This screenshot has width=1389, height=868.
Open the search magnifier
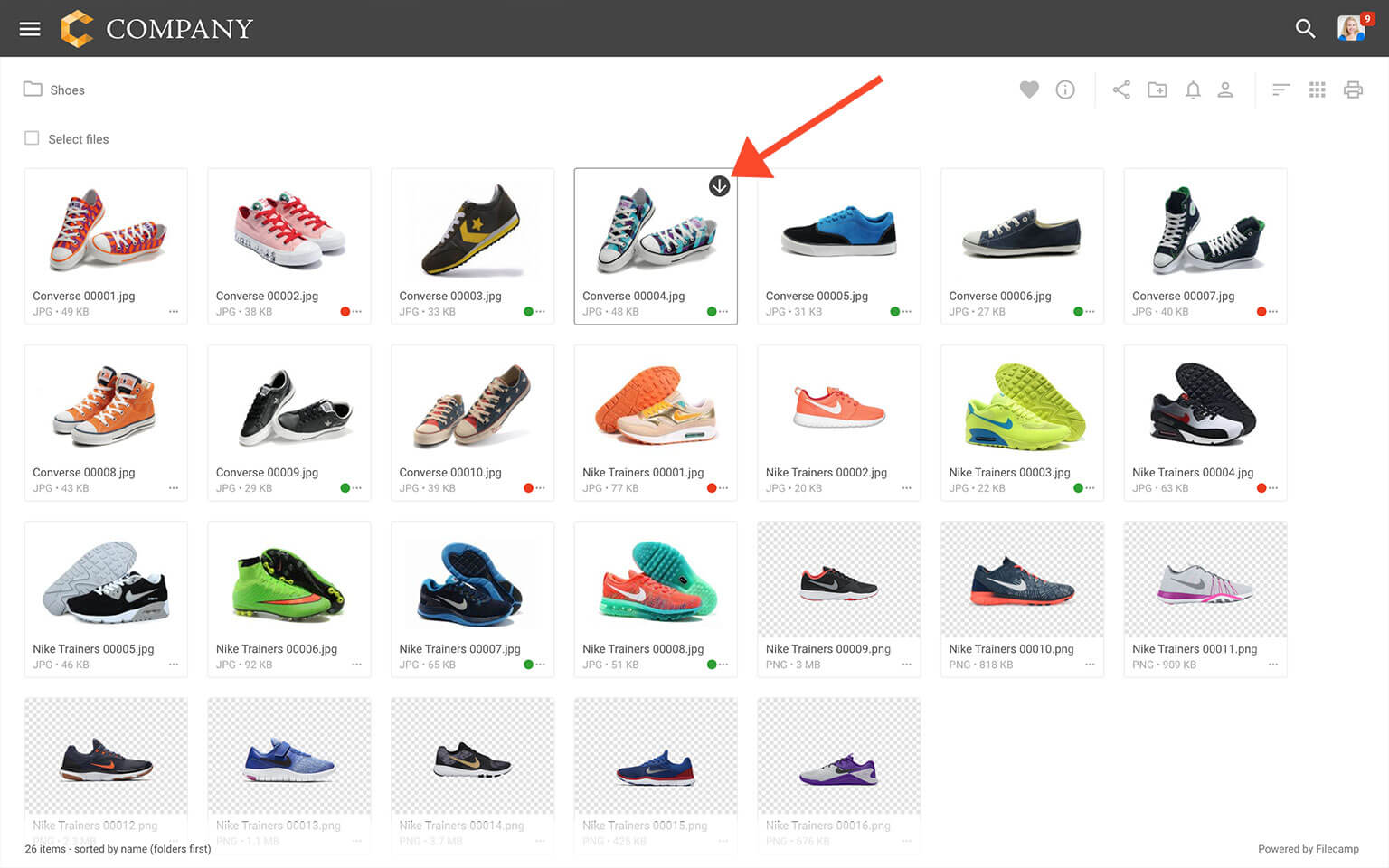(x=1305, y=29)
